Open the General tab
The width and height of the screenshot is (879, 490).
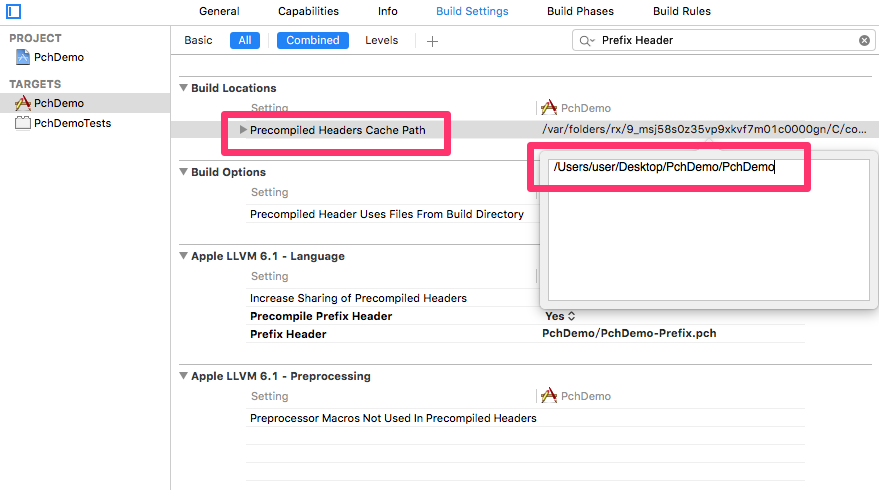(219, 11)
